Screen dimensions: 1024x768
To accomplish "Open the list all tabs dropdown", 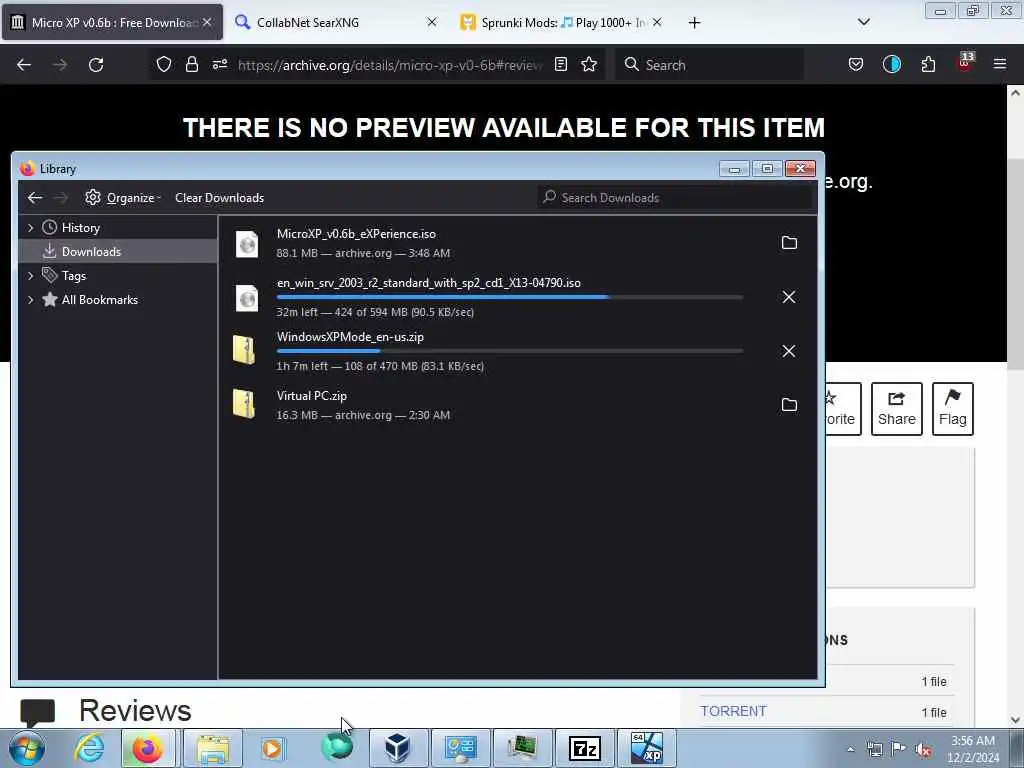I will [863, 22].
